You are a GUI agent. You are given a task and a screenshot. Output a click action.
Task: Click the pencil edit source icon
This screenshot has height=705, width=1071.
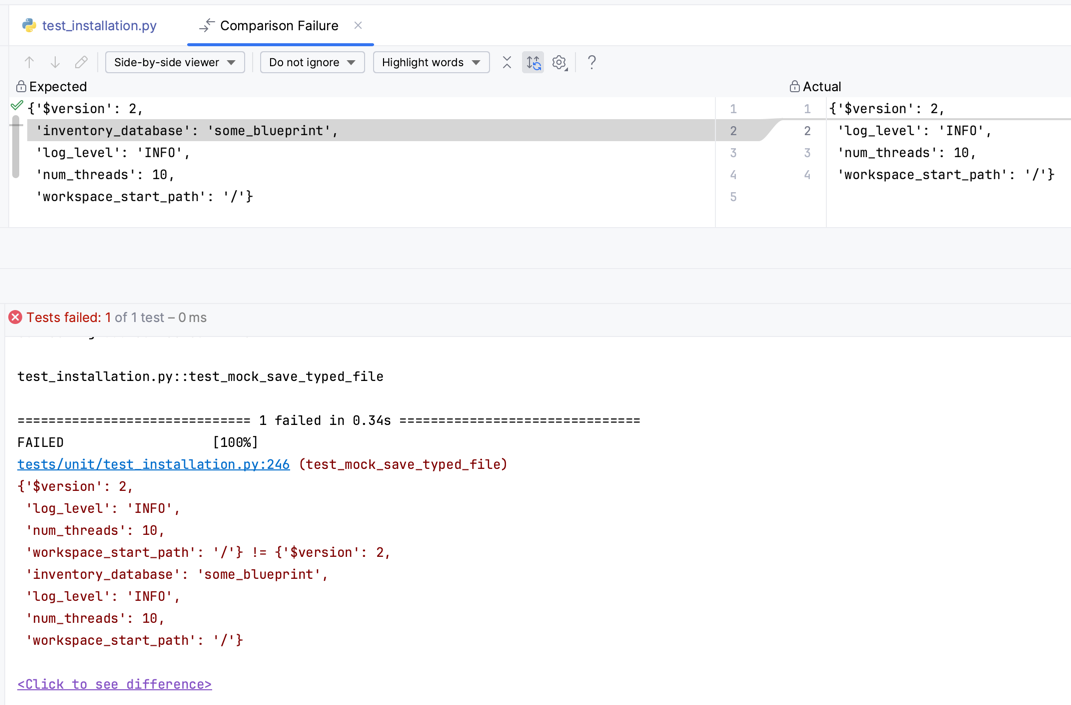[x=81, y=62]
